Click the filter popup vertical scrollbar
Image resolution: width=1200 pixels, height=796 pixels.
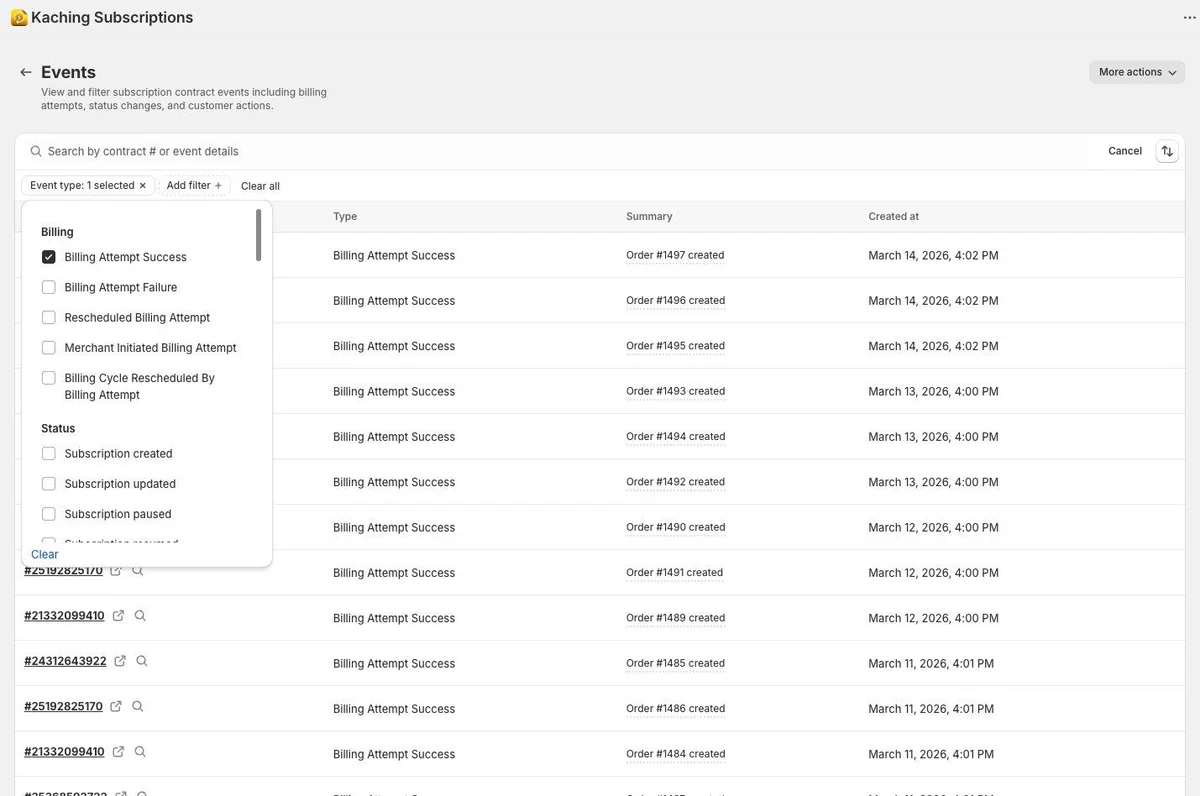click(x=259, y=235)
